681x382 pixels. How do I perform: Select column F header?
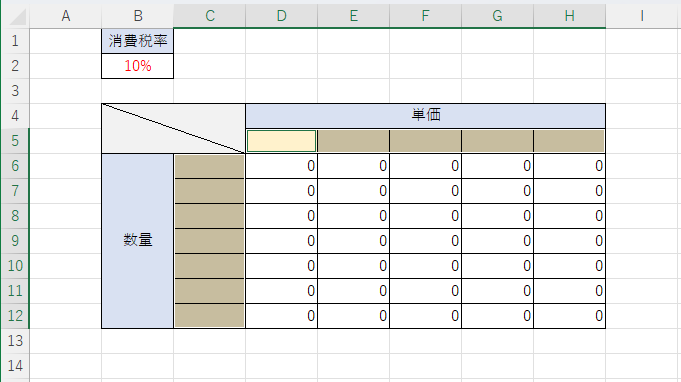click(426, 16)
